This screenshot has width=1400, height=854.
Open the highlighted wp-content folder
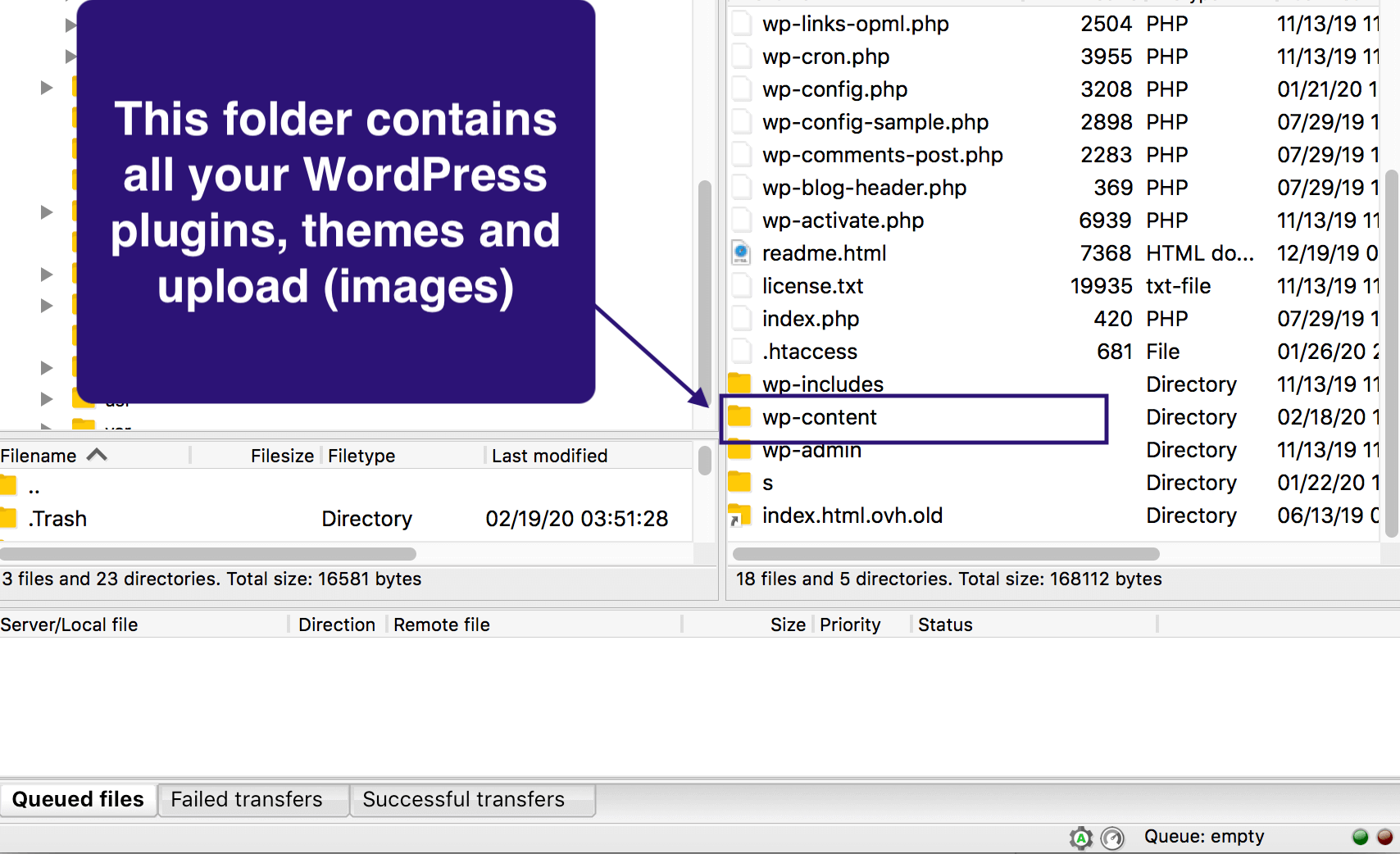coord(820,417)
